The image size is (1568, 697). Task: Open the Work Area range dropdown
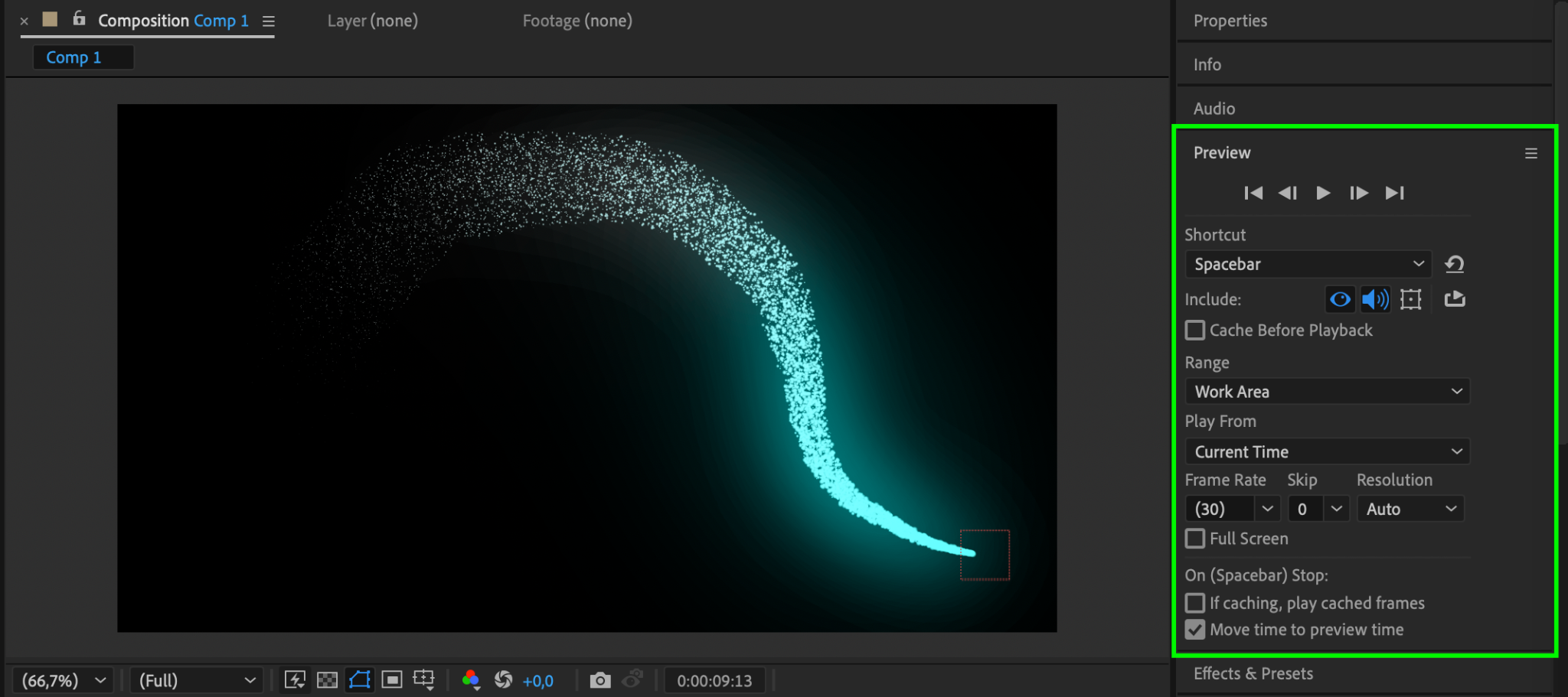pyautogui.click(x=1328, y=392)
